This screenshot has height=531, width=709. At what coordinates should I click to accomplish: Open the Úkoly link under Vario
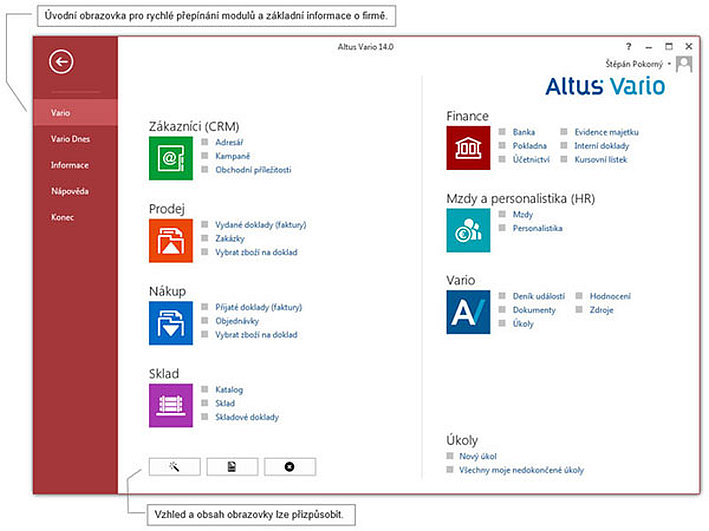[523, 324]
